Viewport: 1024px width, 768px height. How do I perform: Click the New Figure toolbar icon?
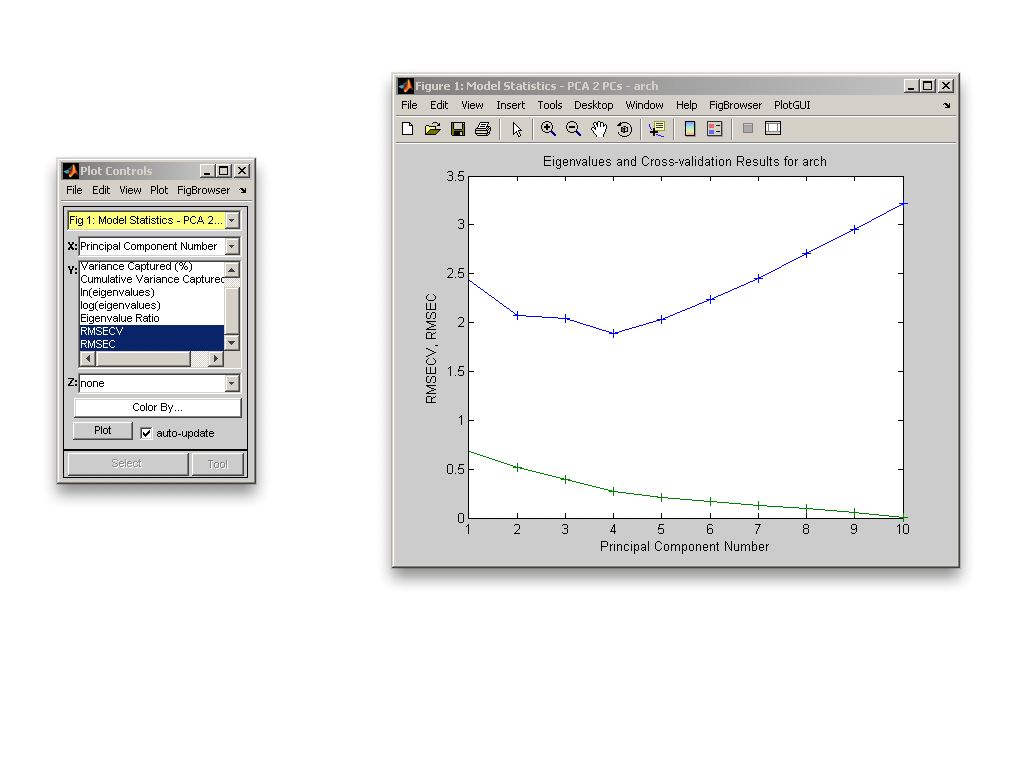click(x=407, y=129)
